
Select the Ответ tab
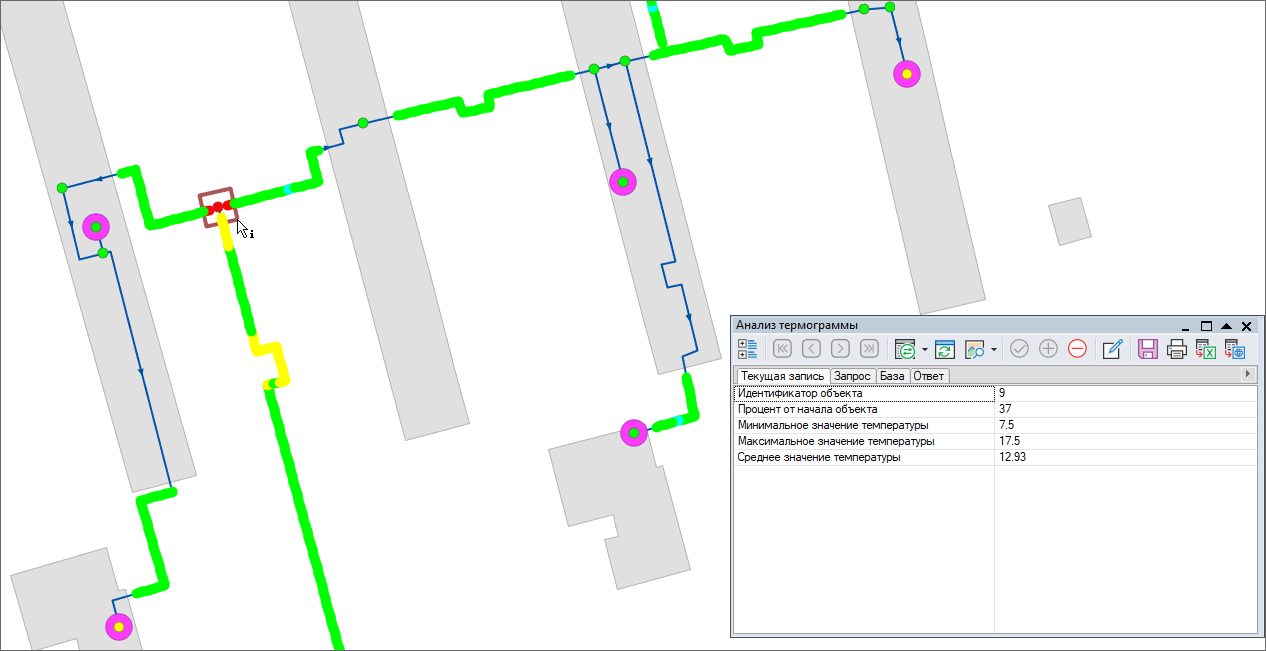[928, 376]
